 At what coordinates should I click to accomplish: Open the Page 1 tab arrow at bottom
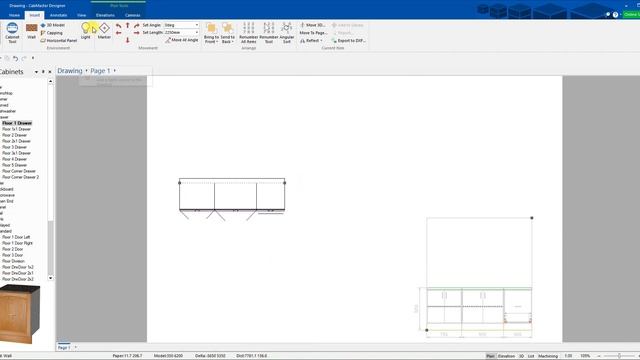point(76,347)
